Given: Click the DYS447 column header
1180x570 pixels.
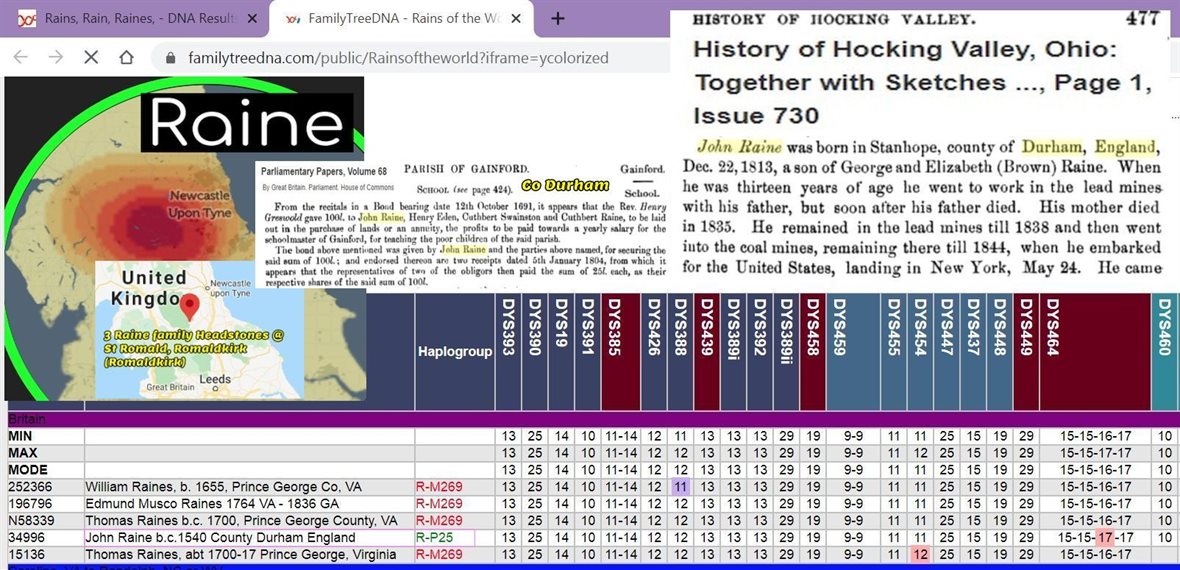Looking at the screenshot, I should (x=946, y=352).
